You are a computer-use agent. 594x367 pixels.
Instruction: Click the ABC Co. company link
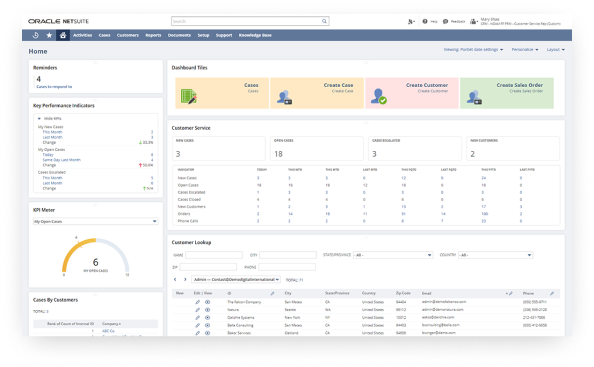tap(108, 331)
